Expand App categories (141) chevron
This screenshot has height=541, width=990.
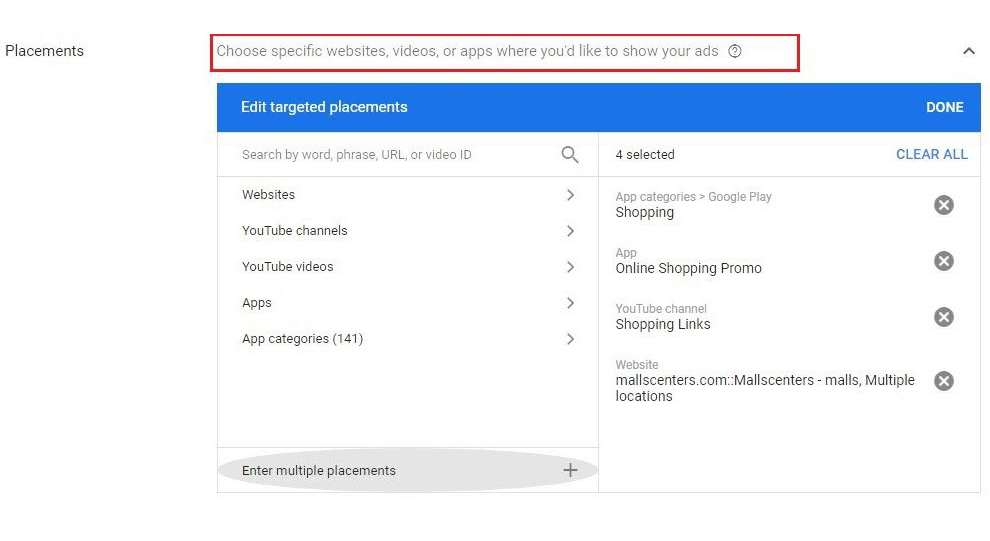[x=570, y=339]
